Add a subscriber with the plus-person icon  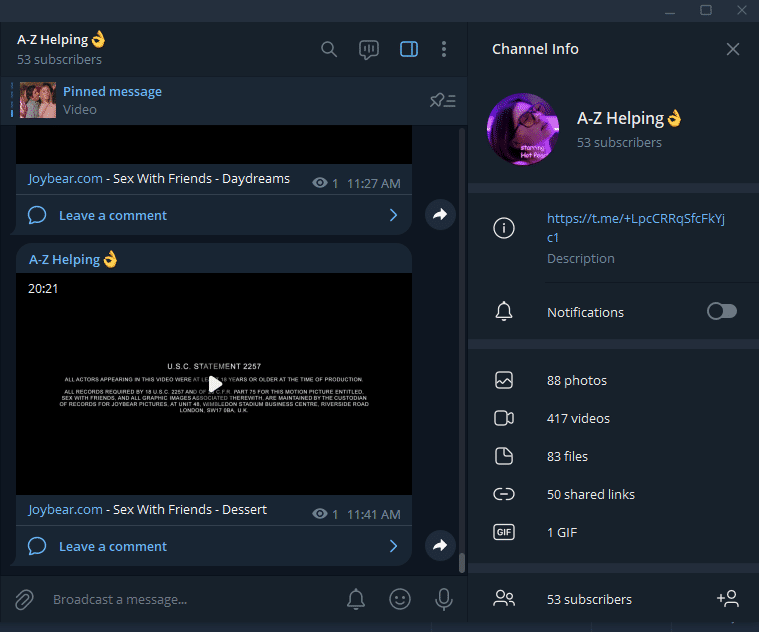[x=728, y=599]
